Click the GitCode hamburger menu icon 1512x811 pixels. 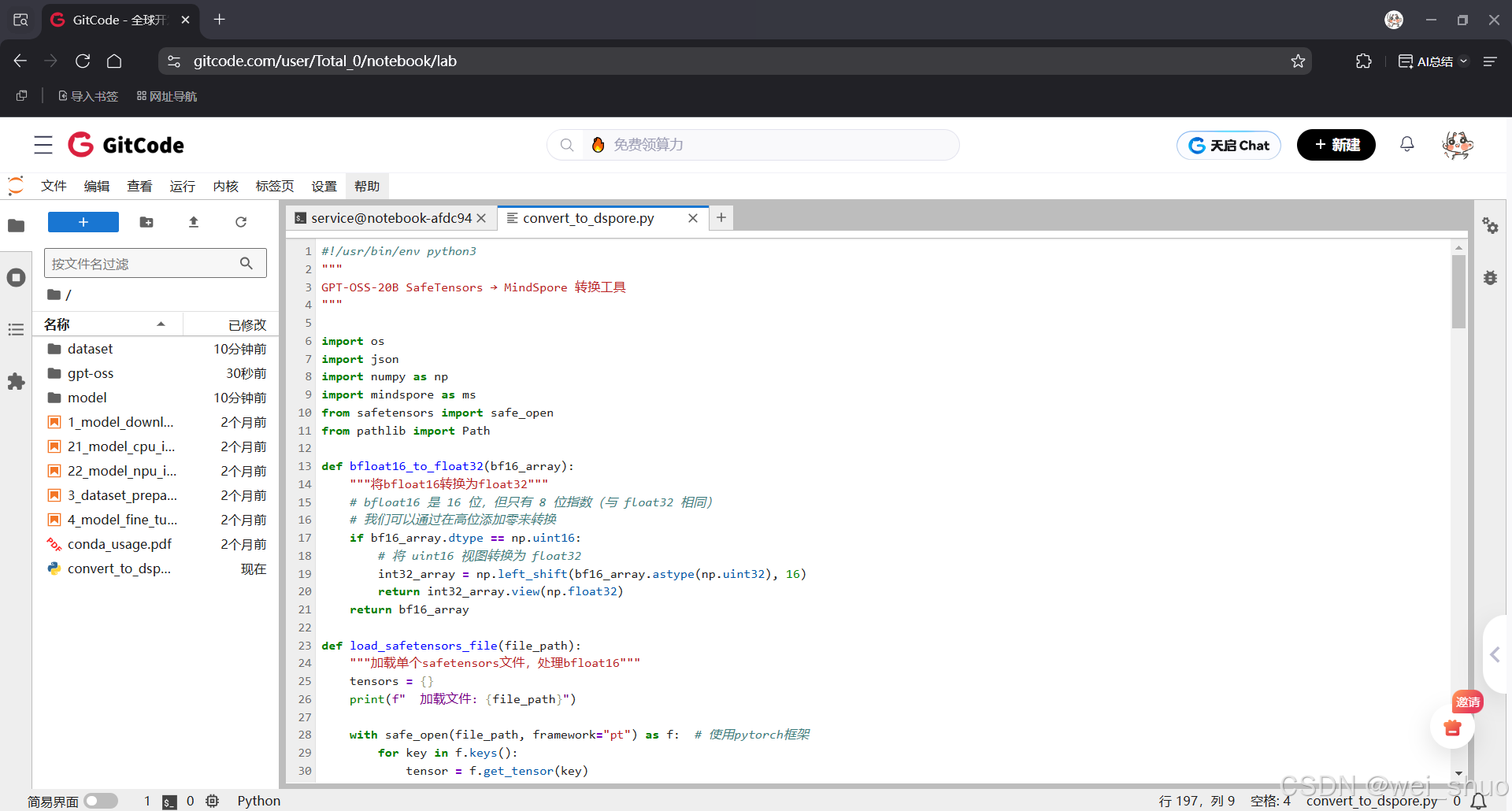point(43,145)
